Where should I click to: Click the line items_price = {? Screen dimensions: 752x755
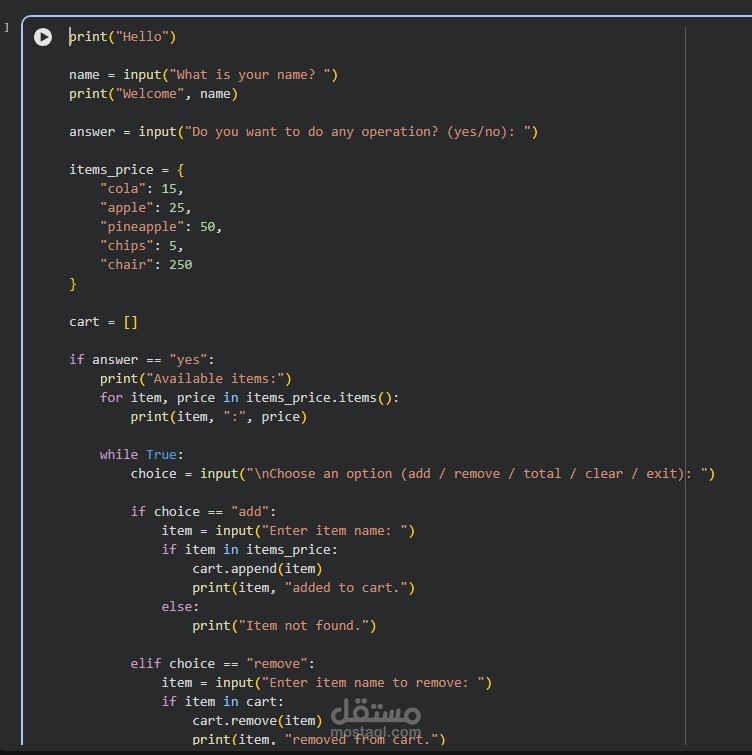127,169
